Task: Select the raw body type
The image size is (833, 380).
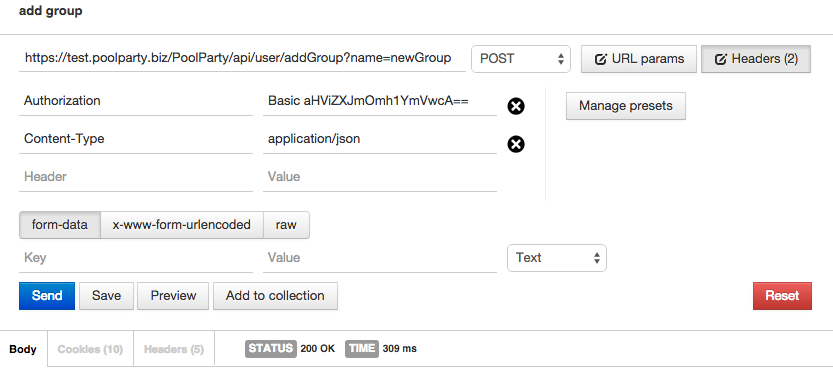Action: coord(286,225)
